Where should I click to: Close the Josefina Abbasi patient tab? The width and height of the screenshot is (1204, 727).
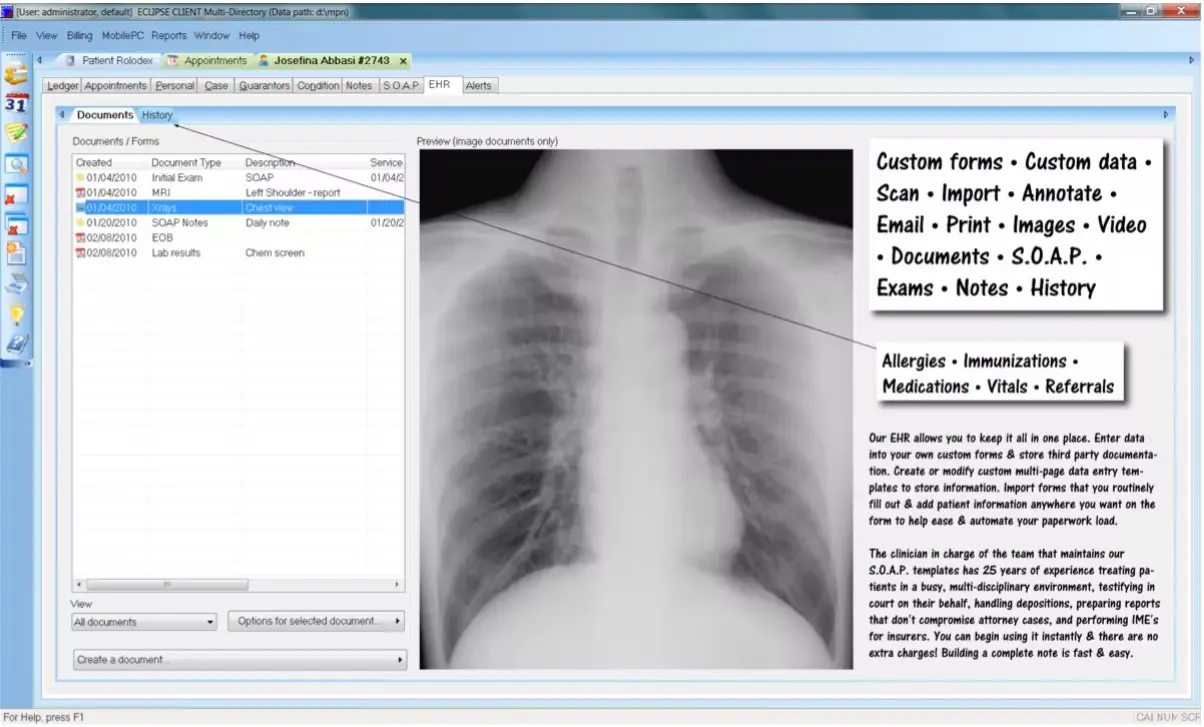pos(402,60)
